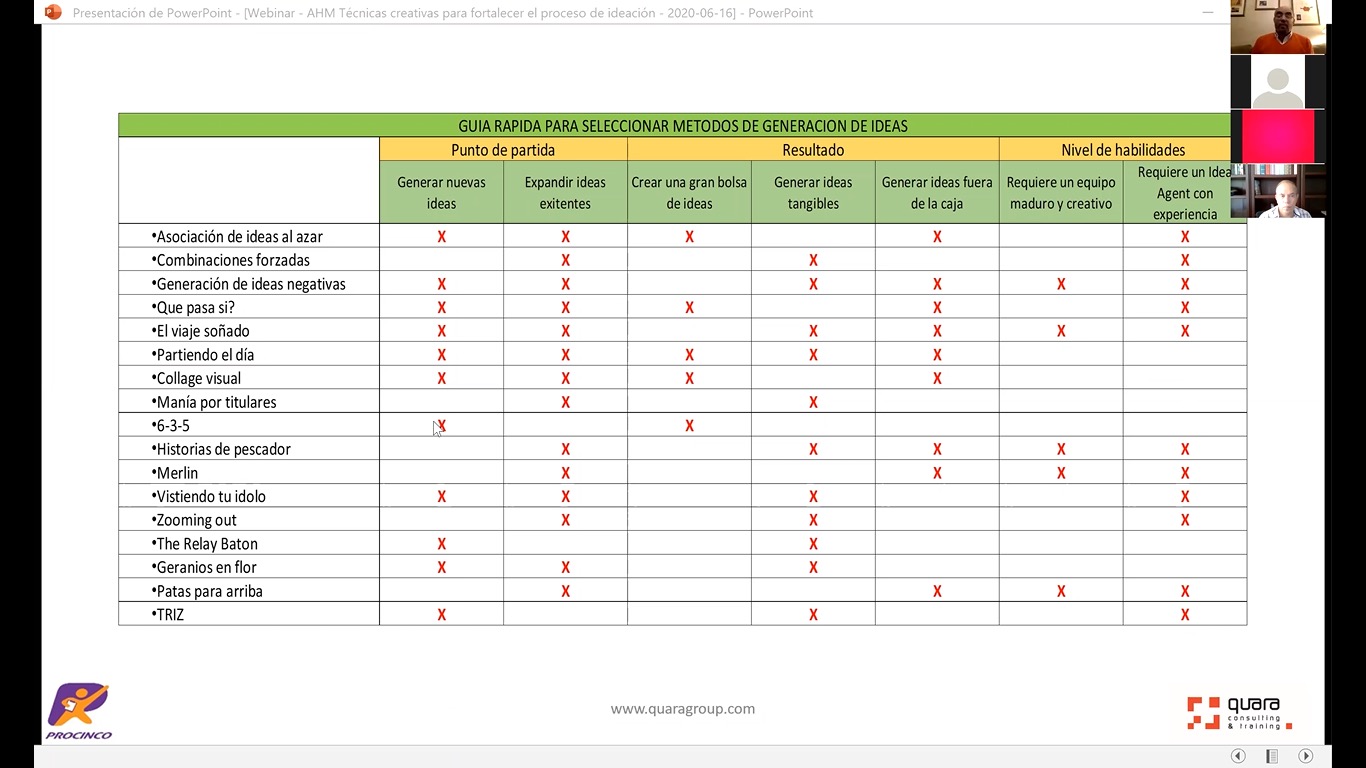Select the participant tile with grey avatar placeholder
Image resolution: width=1366 pixels, height=768 pixels.
1278,82
